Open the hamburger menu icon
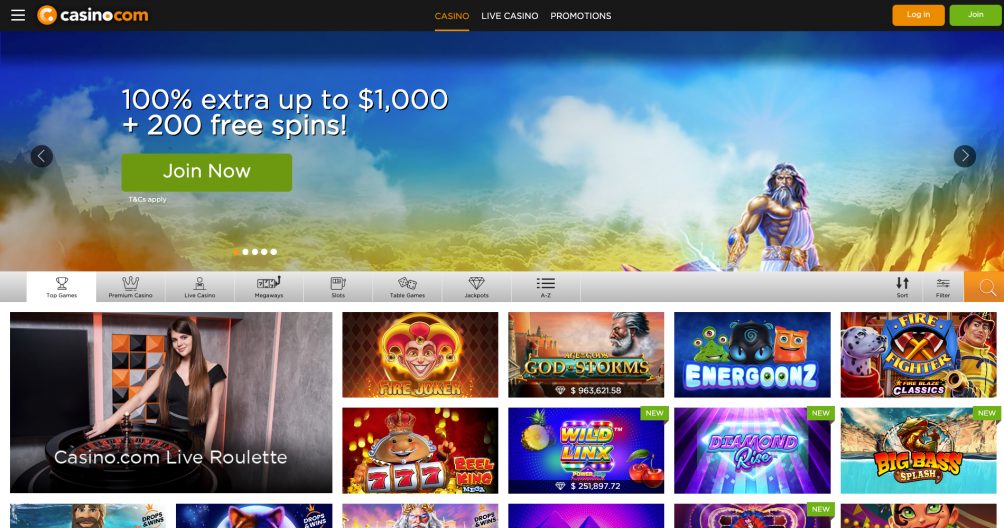Screen dimensions: 1004x528 [x=18, y=15]
